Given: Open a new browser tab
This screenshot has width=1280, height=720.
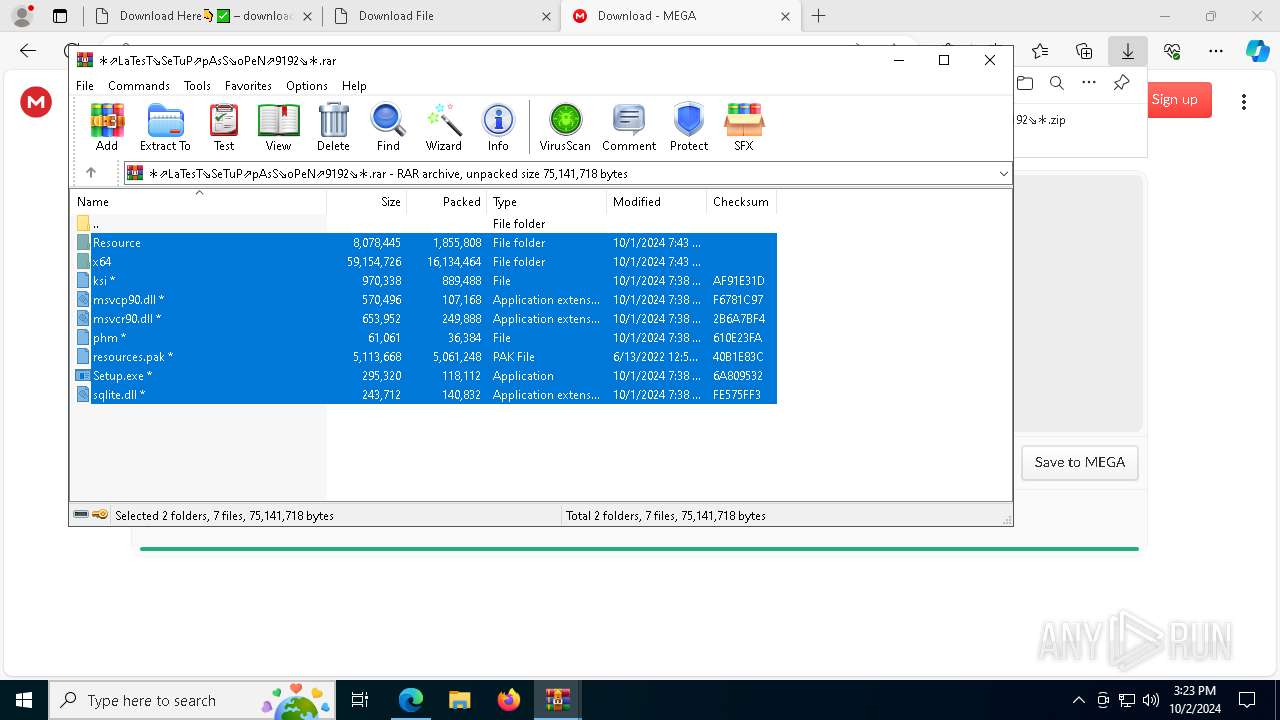Looking at the screenshot, I should point(819,16).
